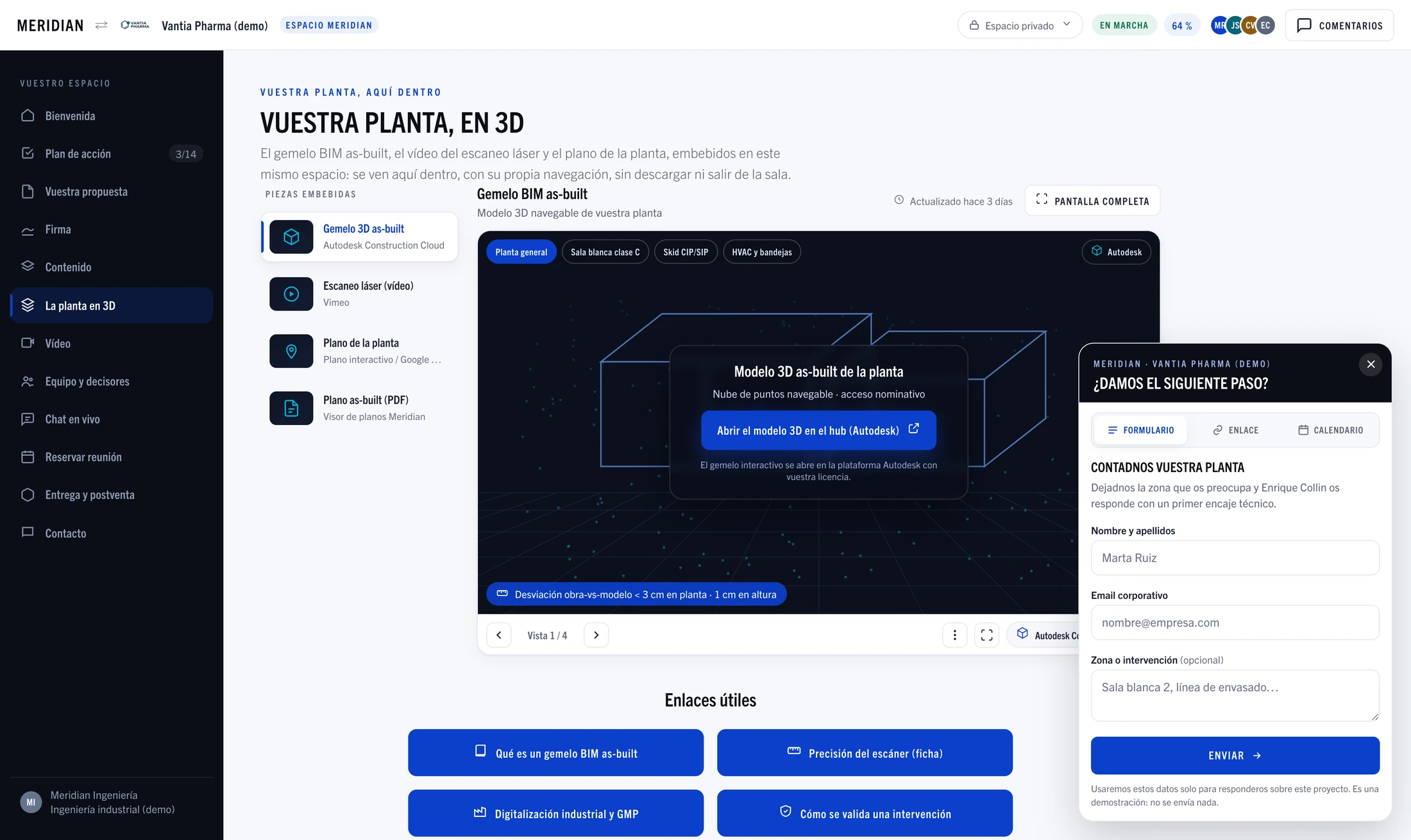Select the Formulario tab
The height and width of the screenshot is (840, 1411).
click(x=1140, y=430)
